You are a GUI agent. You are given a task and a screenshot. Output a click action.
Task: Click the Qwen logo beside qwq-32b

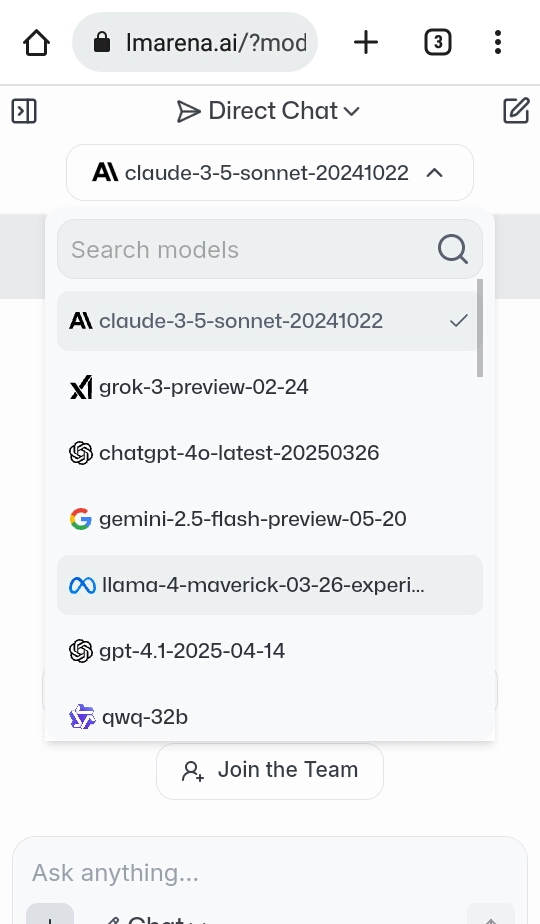82,717
